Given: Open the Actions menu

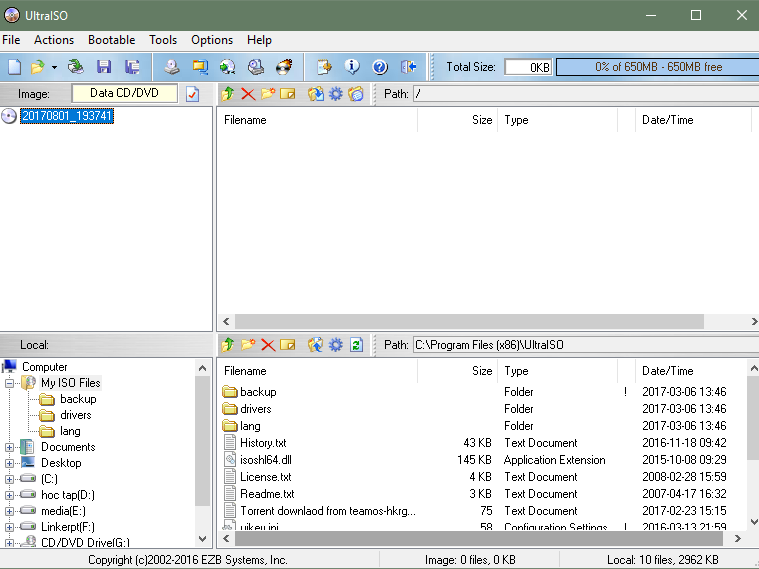Looking at the screenshot, I should pyautogui.click(x=54, y=40).
